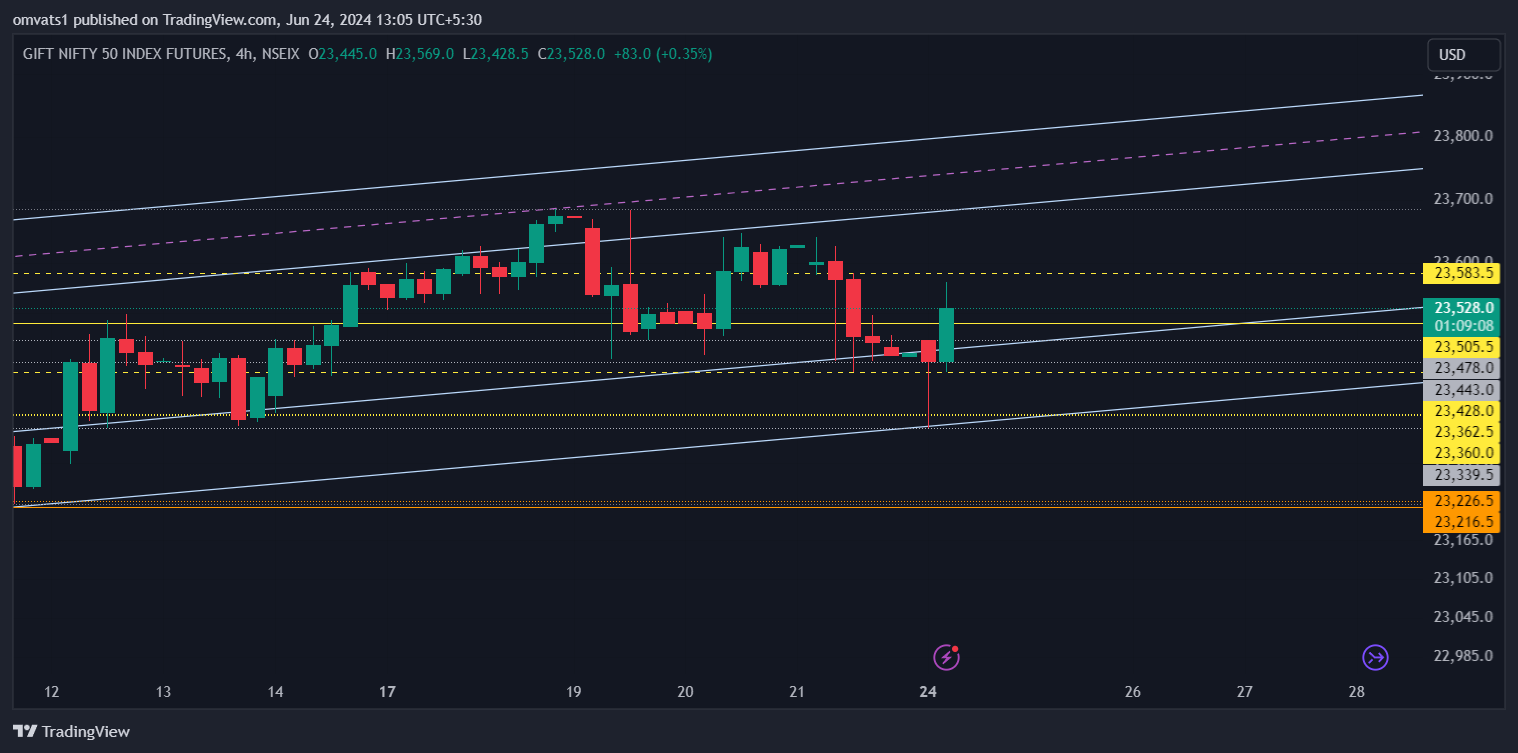1518x753 pixels.
Task: Click the 23,700.0 price axis value
Action: pyautogui.click(x=1463, y=199)
